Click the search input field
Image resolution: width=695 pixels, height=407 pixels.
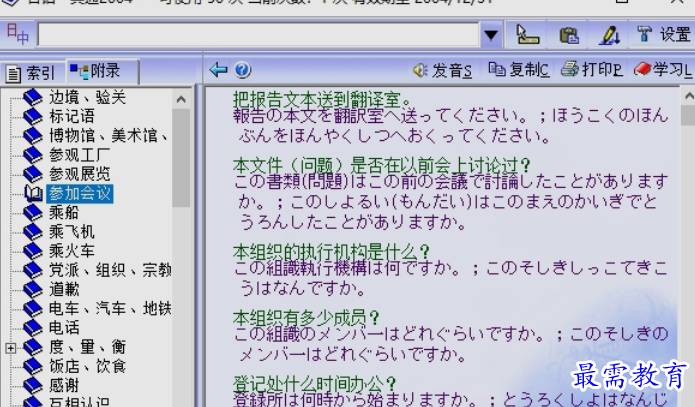point(258,34)
